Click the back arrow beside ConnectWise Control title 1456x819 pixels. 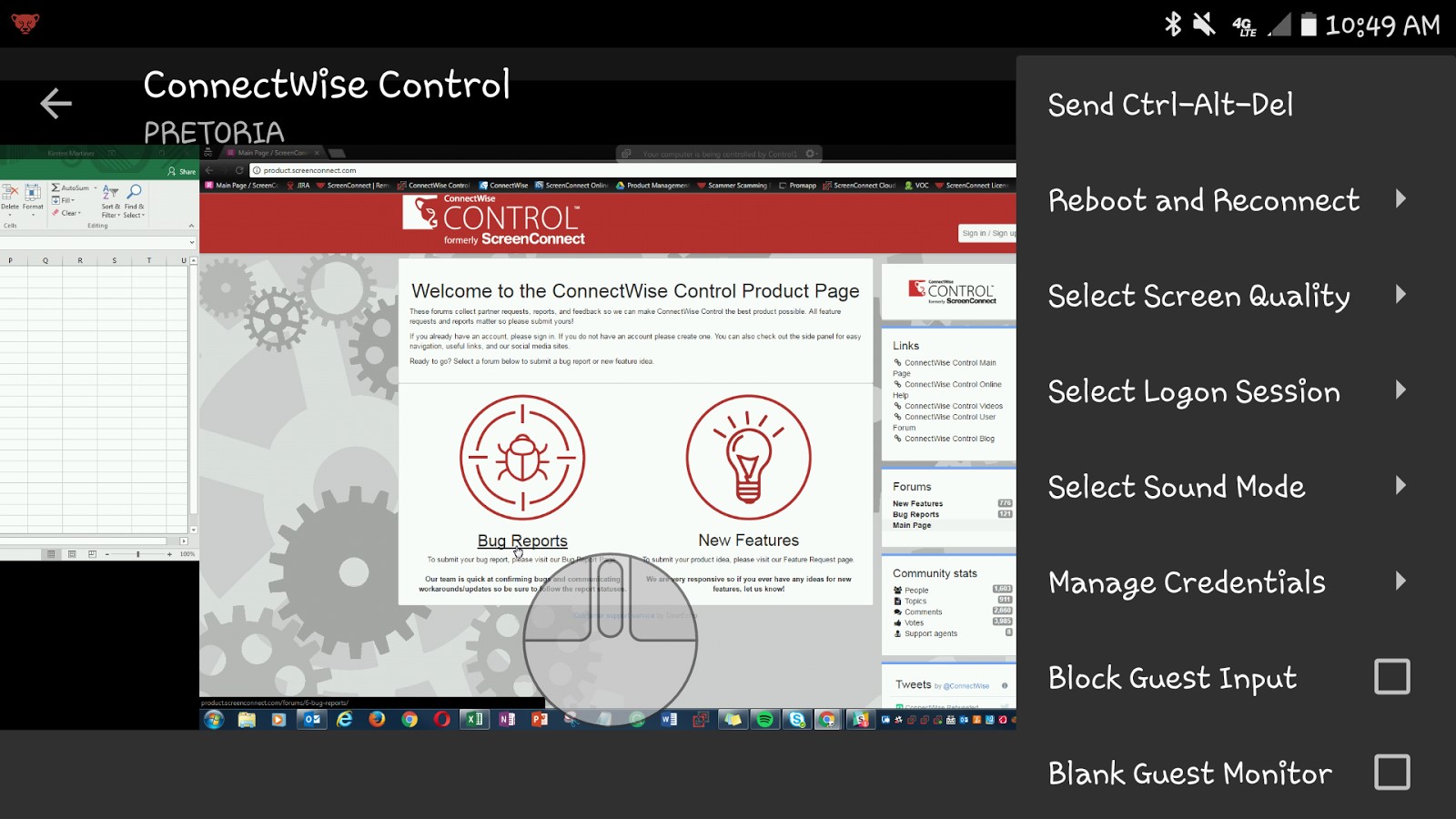tap(56, 103)
